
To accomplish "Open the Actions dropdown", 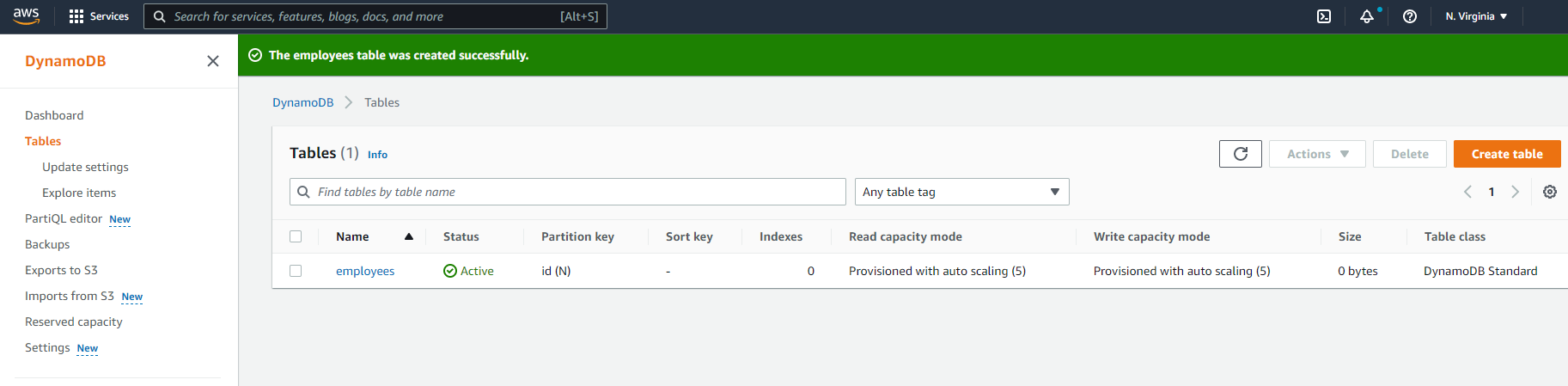I will click(x=1317, y=154).
